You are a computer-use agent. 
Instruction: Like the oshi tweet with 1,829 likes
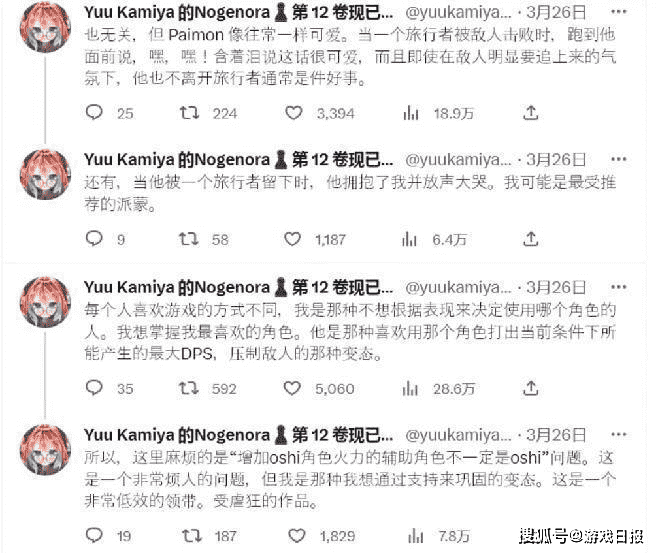(x=297, y=535)
